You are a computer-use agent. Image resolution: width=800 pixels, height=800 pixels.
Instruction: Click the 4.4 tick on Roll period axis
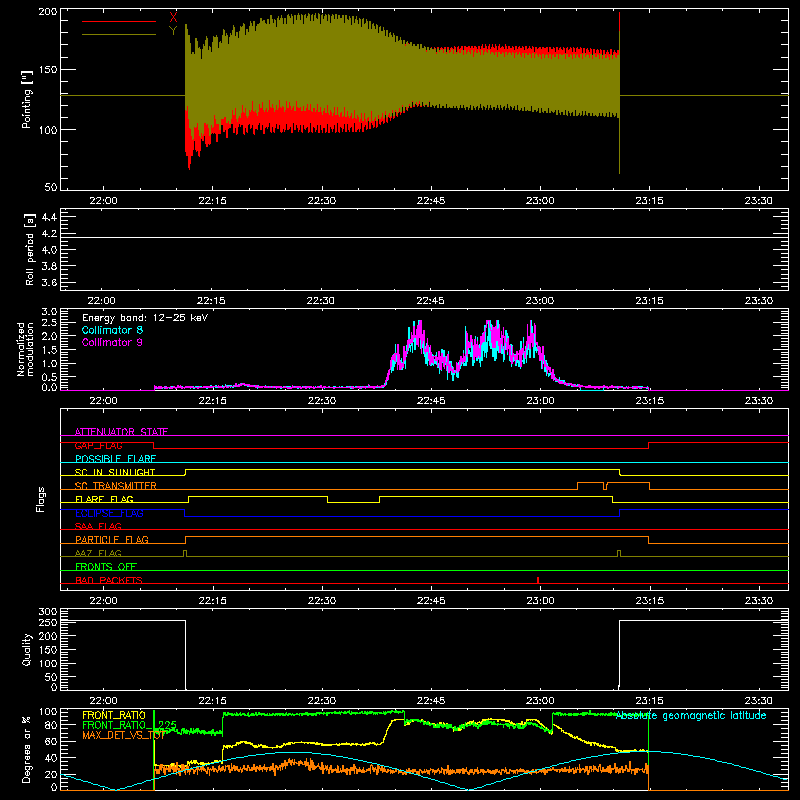coord(49,217)
